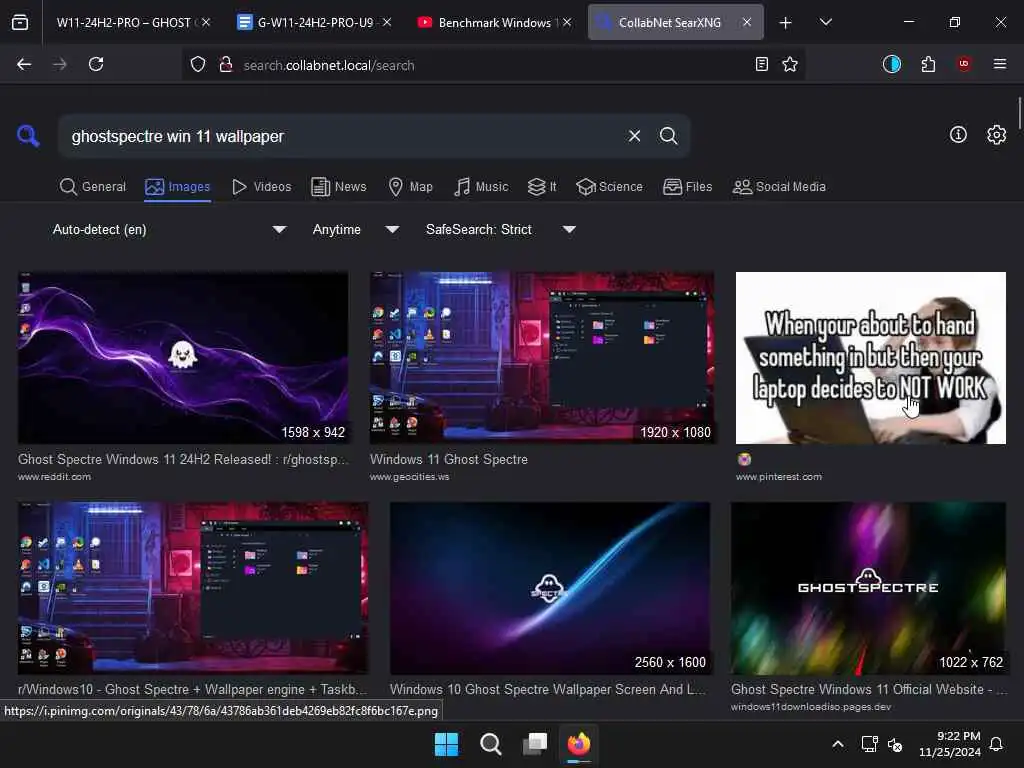Open 'r/Windows10 - Ghost Spectre + Wallpaper engine' link
This screenshot has width=1024, height=768.
click(x=193, y=689)
